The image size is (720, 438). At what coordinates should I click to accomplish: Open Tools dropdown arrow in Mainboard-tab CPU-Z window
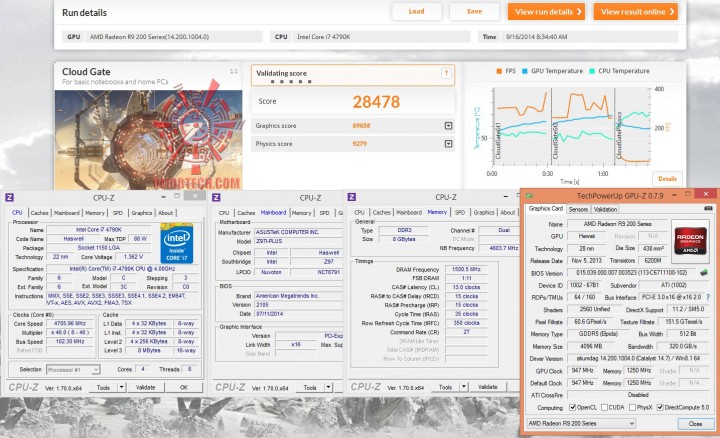(328, 387)
